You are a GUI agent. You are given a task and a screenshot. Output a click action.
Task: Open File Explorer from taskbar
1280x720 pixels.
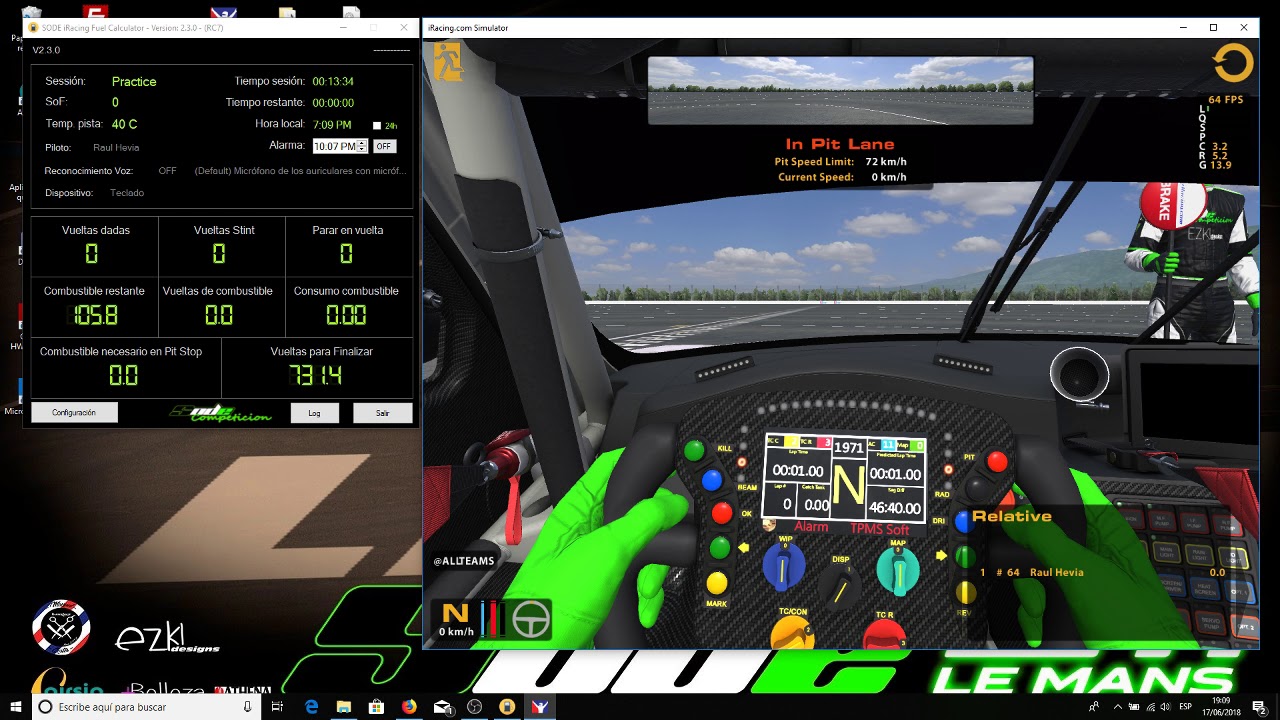tap(343, 707)
